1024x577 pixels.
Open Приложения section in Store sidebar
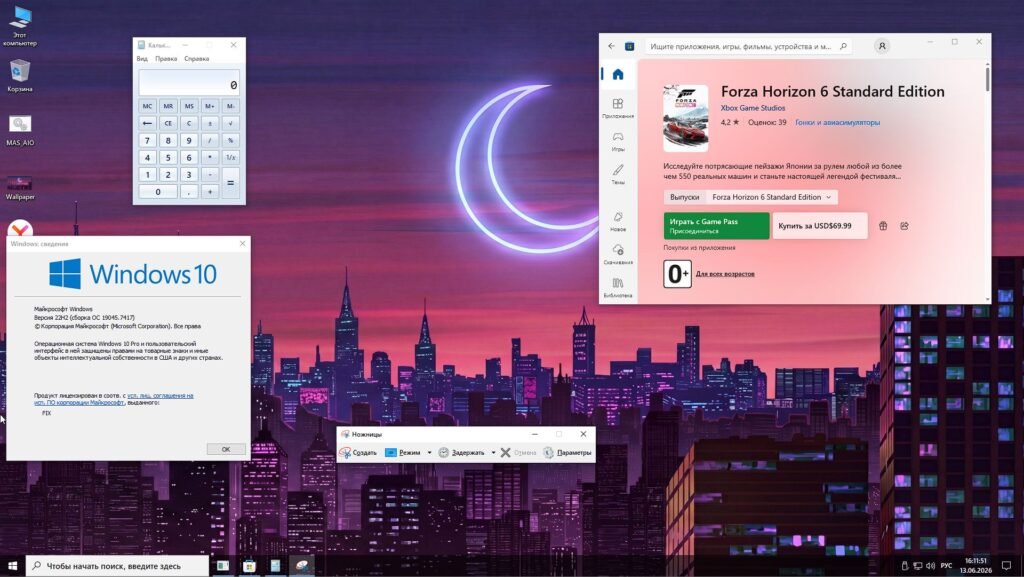coord(618,108)
